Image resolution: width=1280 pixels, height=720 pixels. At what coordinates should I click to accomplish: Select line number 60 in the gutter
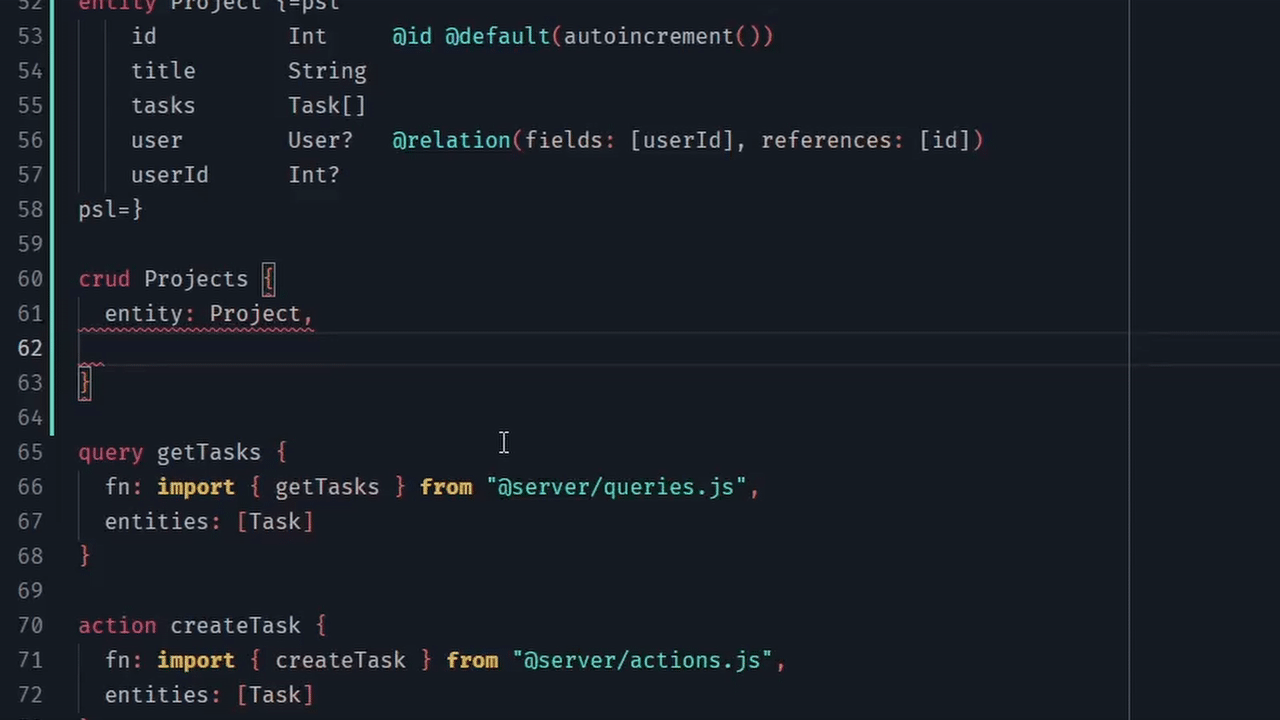pyautogui.click(x=30, y=279)
